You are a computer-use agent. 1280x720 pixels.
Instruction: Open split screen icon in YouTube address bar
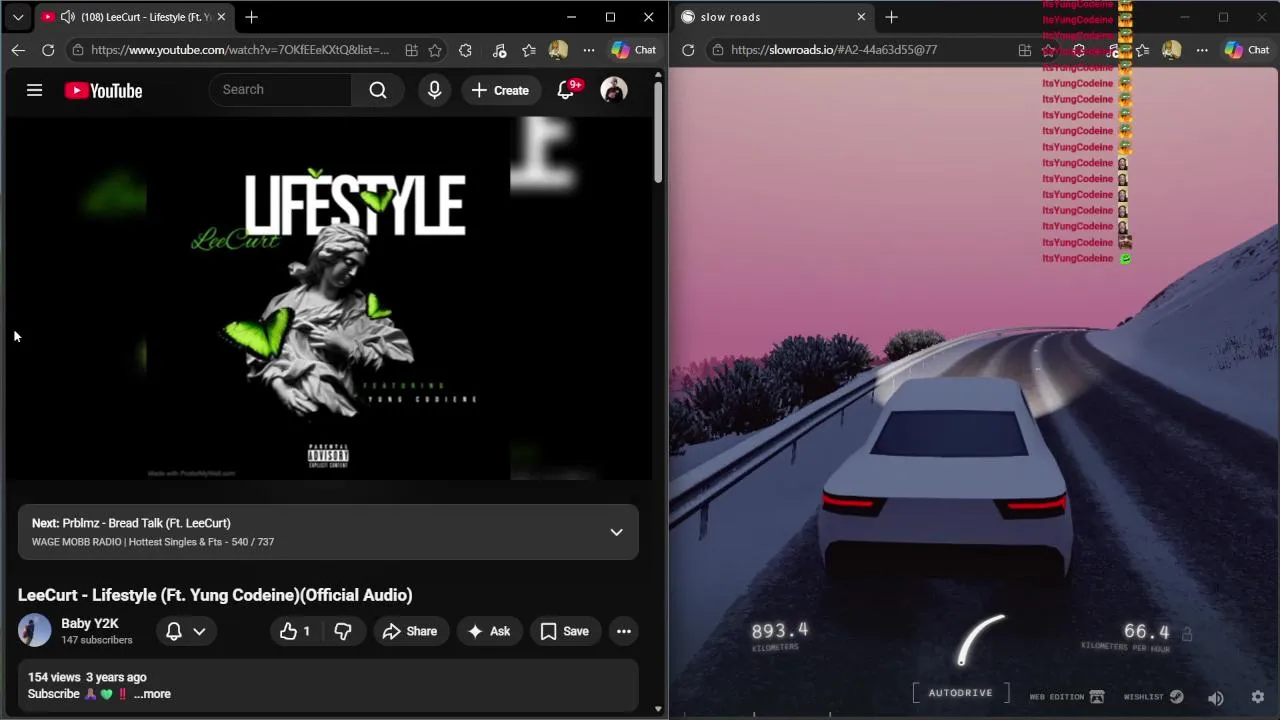(411, 50)
